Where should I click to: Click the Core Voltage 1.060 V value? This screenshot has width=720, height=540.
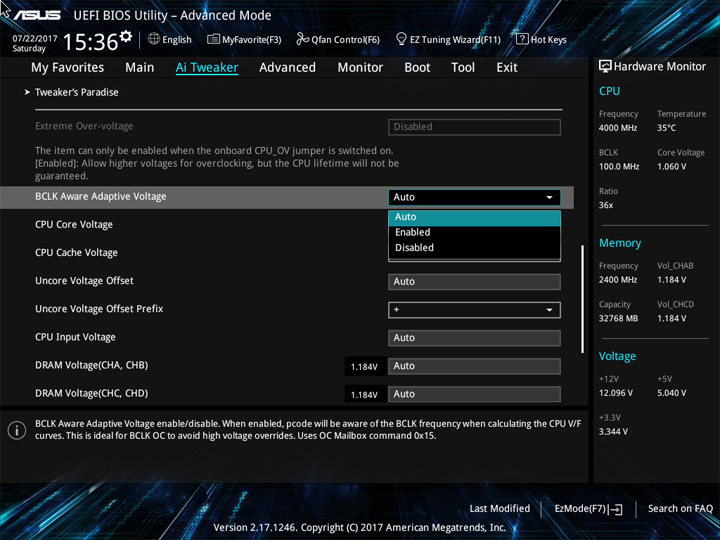[x=671, y=167]
